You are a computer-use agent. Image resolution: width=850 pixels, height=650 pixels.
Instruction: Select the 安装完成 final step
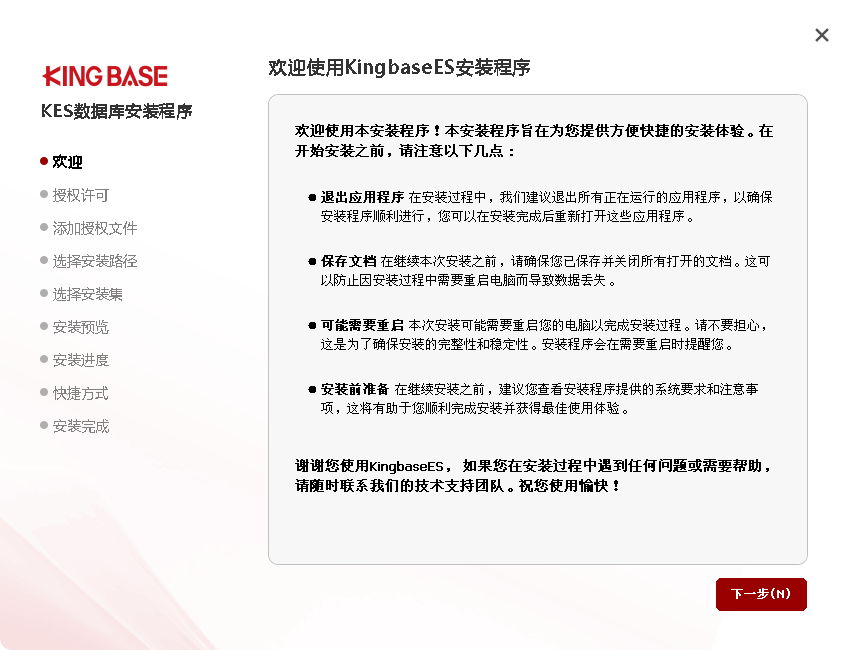[x=81, y=426]
